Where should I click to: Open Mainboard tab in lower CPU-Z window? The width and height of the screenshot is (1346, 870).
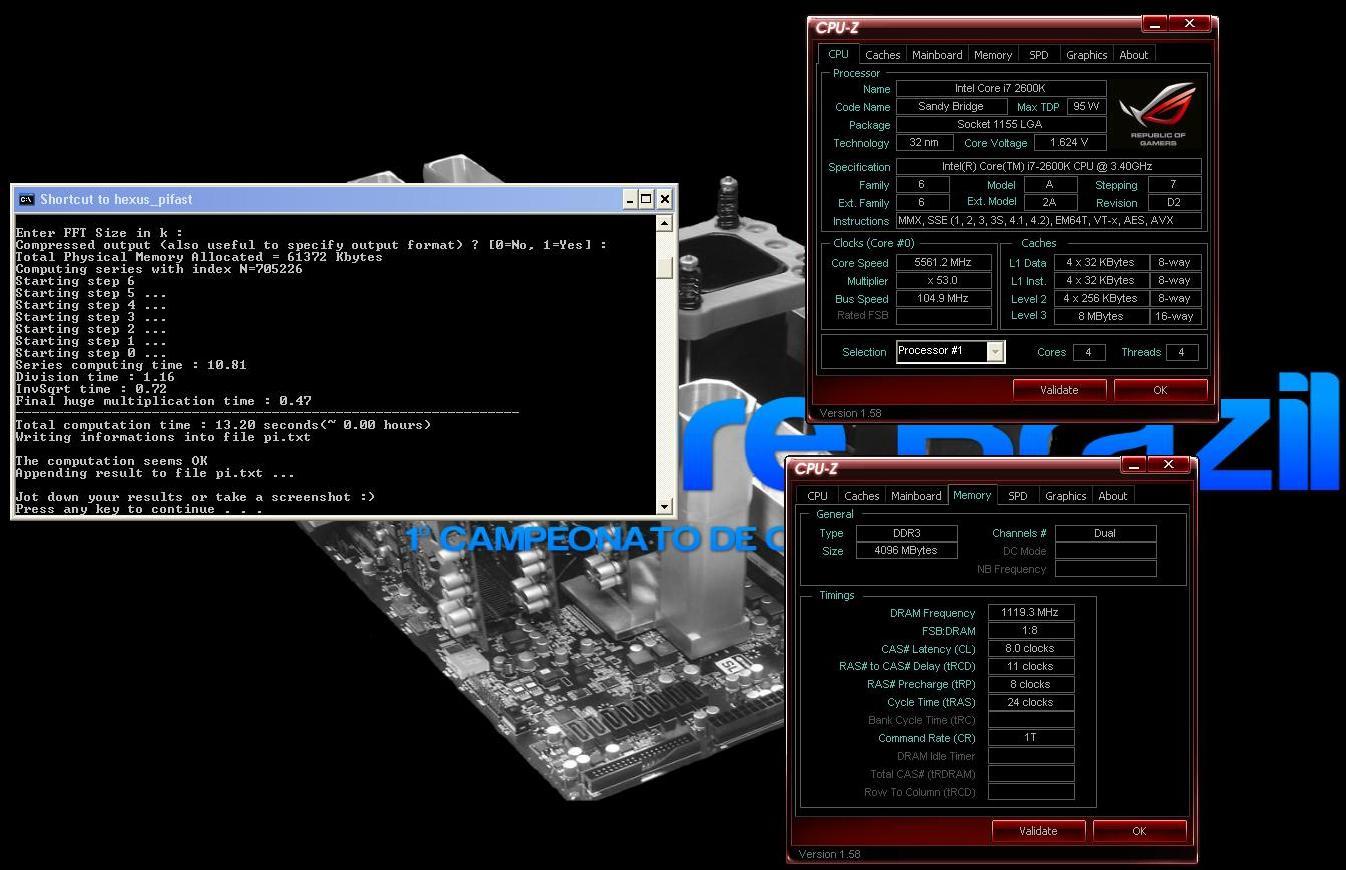pos(916,496)
